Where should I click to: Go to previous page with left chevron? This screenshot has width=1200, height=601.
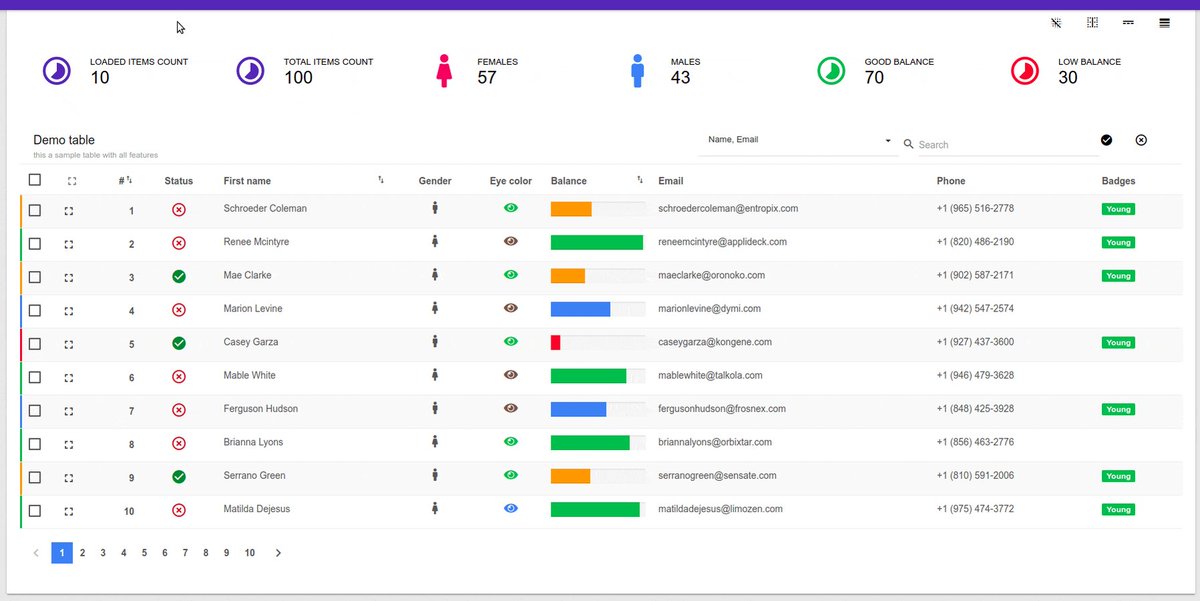tap(36, 553)
